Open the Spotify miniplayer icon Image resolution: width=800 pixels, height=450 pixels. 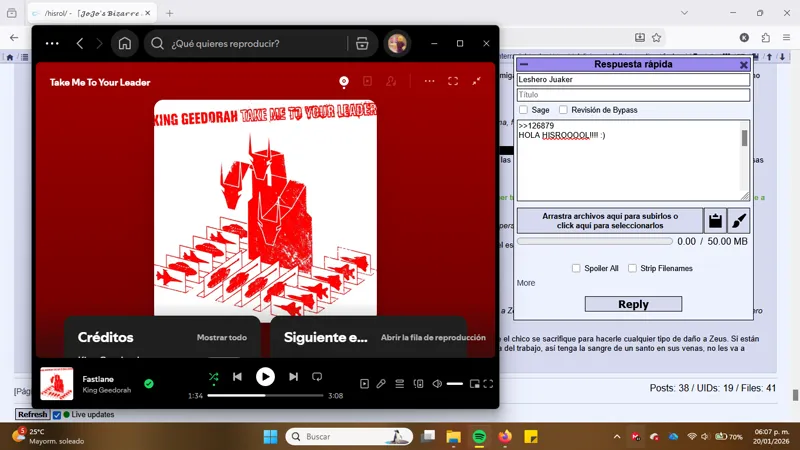474,384
